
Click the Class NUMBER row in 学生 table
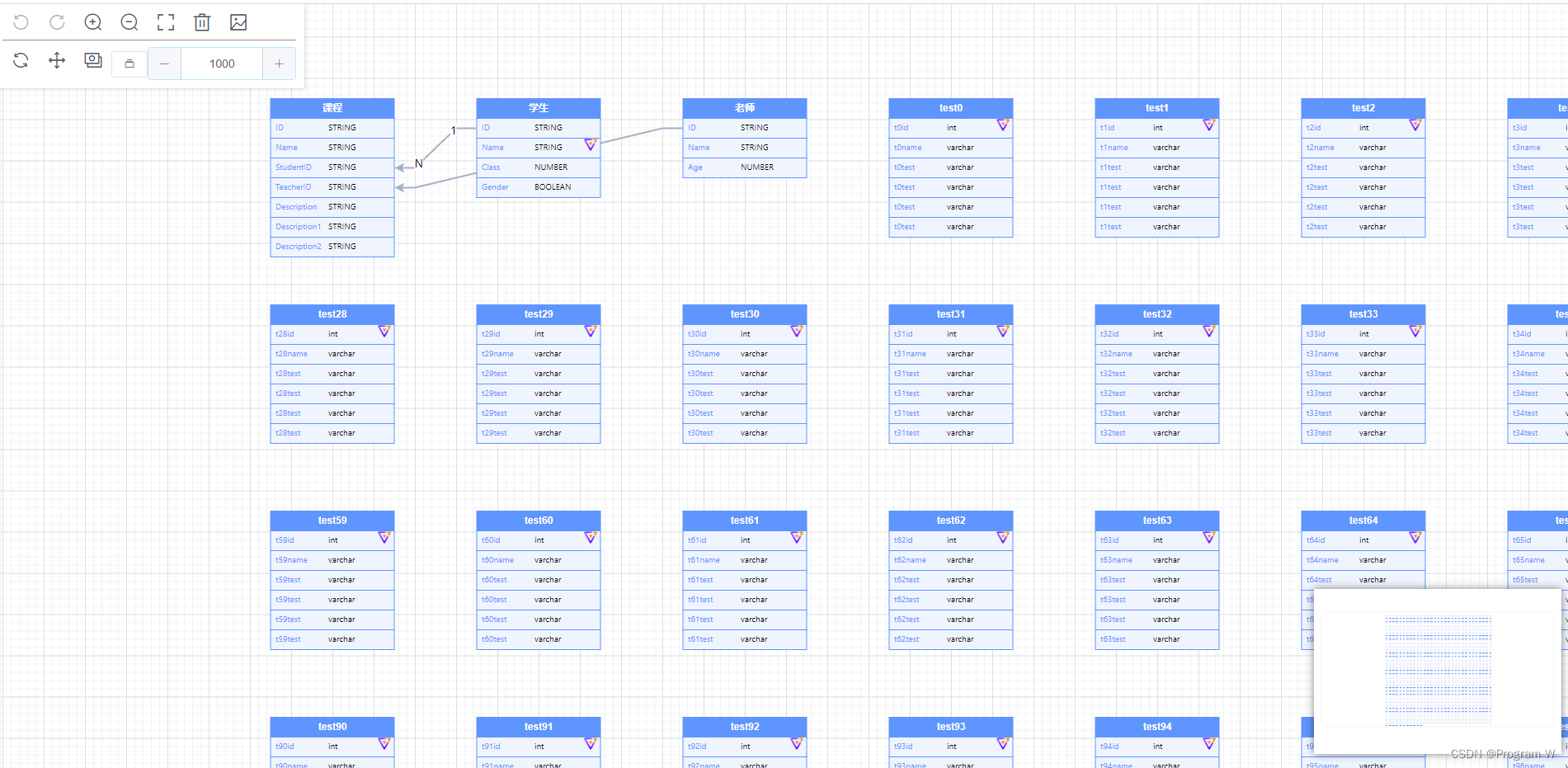pyautogui.click(x=539, y=167)
